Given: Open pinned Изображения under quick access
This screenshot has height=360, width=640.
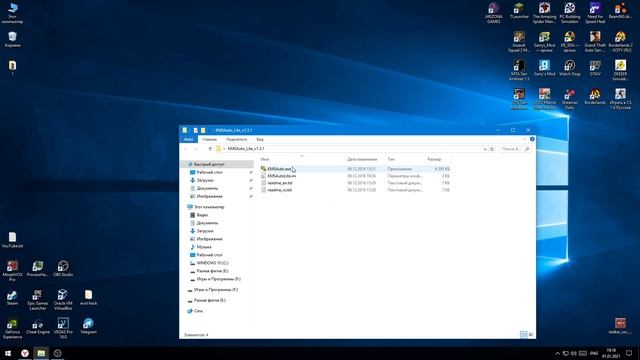Looking at the screenshot, I should (x=209, y=196).
